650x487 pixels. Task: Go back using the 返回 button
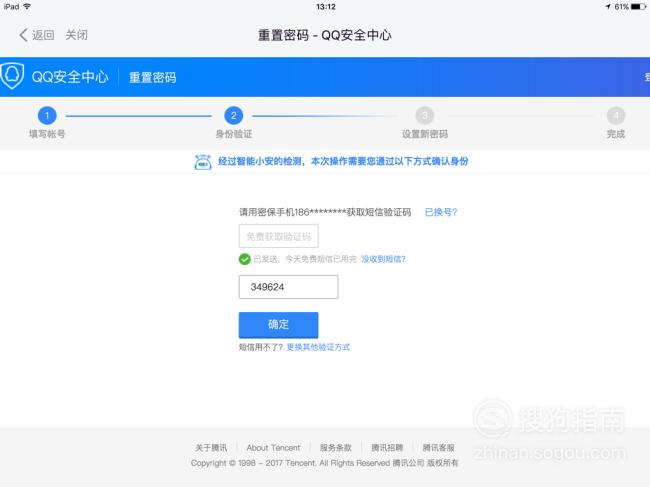tap(36, 35)
